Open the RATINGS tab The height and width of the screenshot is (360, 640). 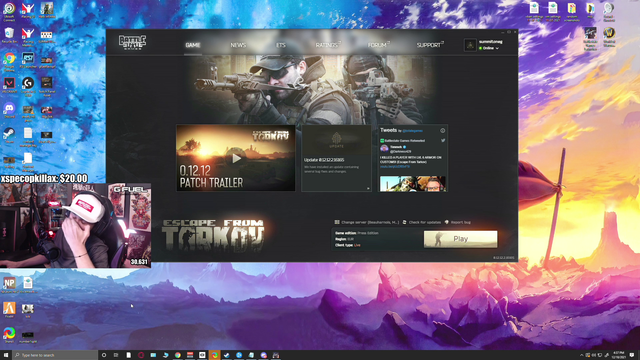pyautogui.click(x=328, y=45)
